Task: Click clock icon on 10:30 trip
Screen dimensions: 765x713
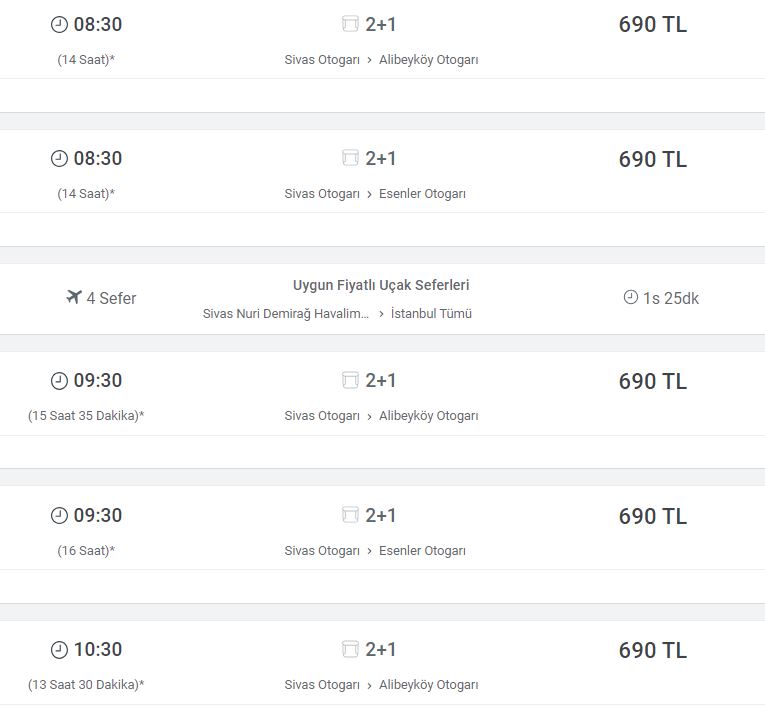Action: click(59, 650)
